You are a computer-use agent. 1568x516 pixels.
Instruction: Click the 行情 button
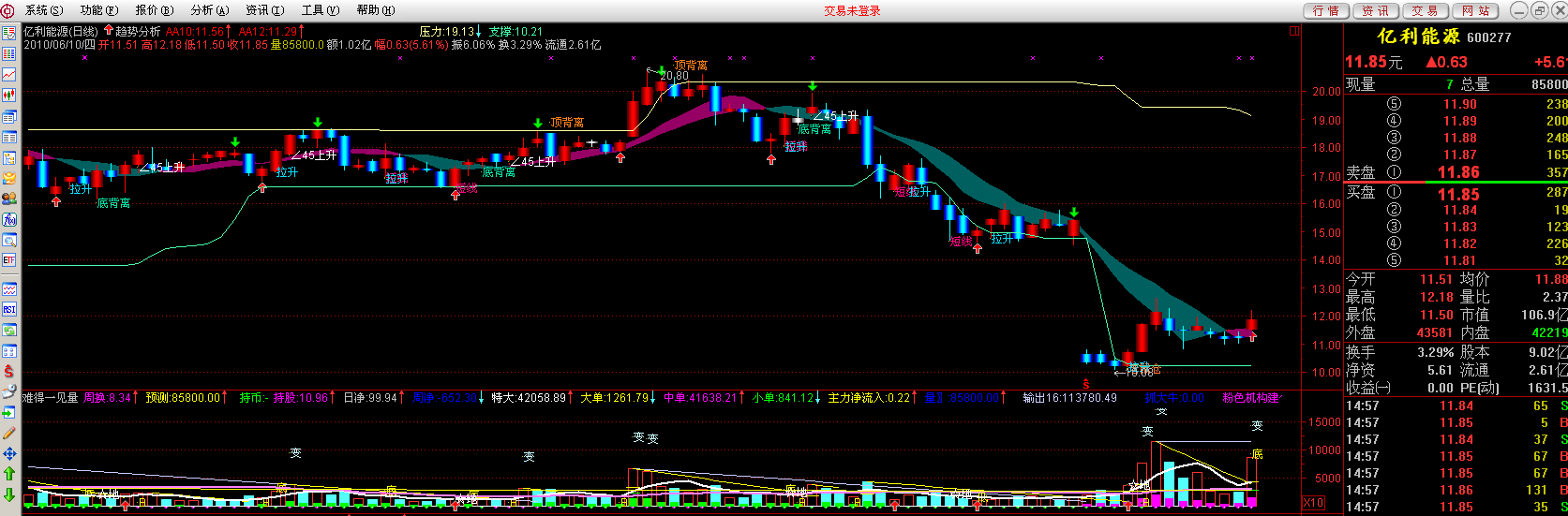pos(1326,11)
